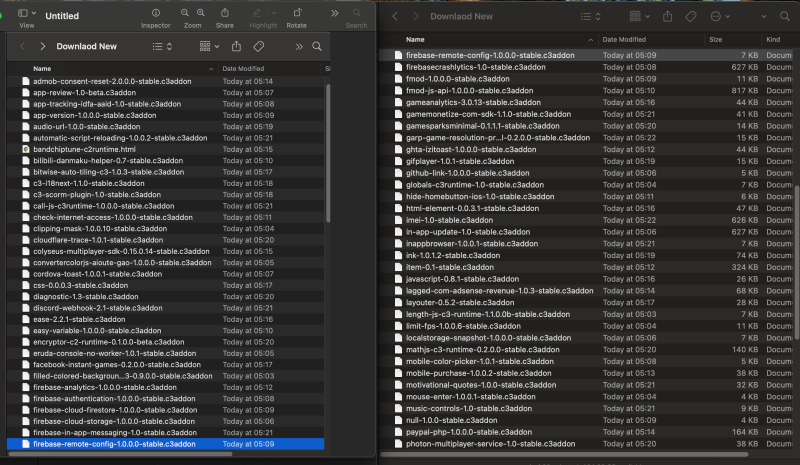The image size is (800, 465).
Task: Open the Highlight color dropdown arrow
Action: pos(274,13)
